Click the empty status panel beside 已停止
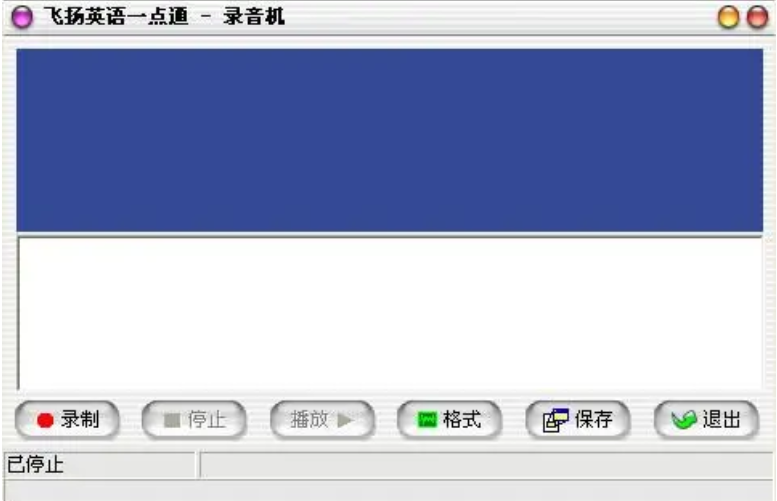777x501 pixels. tap(487, 465)
